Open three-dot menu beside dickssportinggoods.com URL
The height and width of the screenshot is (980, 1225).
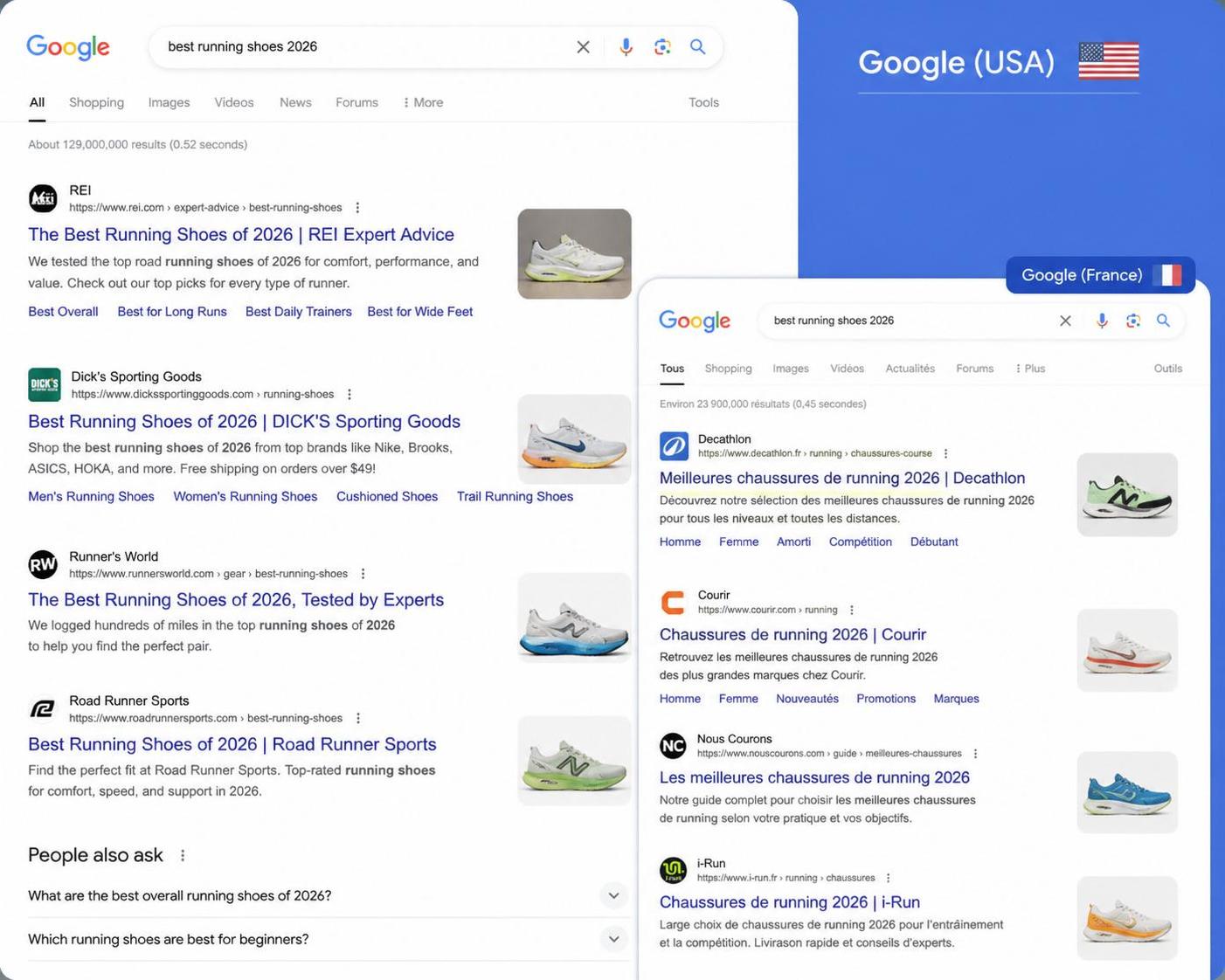(x=350, y=394)
